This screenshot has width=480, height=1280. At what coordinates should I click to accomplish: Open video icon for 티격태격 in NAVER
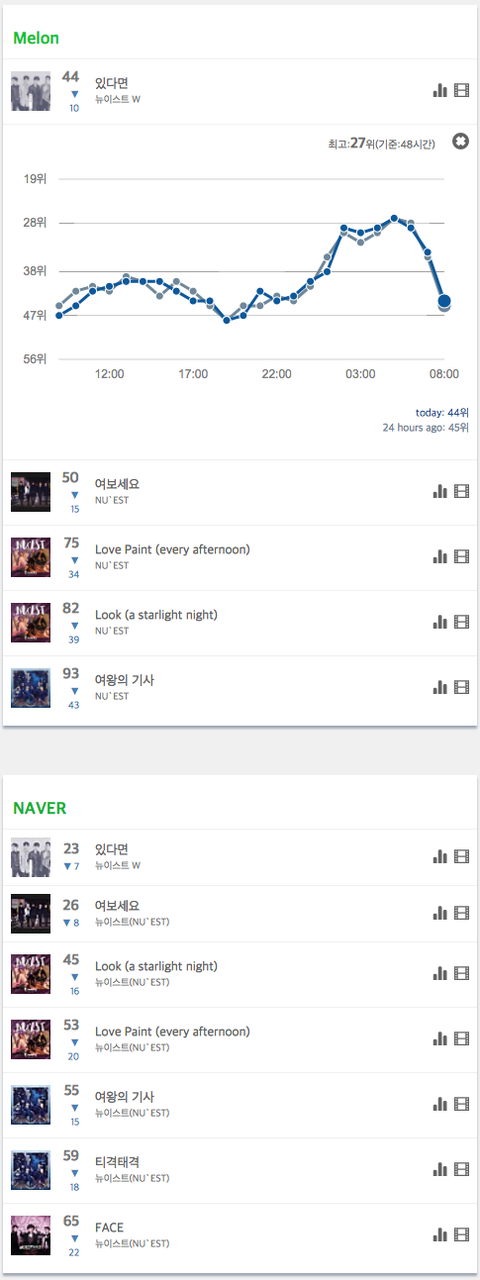click(x=461, y=1169)
